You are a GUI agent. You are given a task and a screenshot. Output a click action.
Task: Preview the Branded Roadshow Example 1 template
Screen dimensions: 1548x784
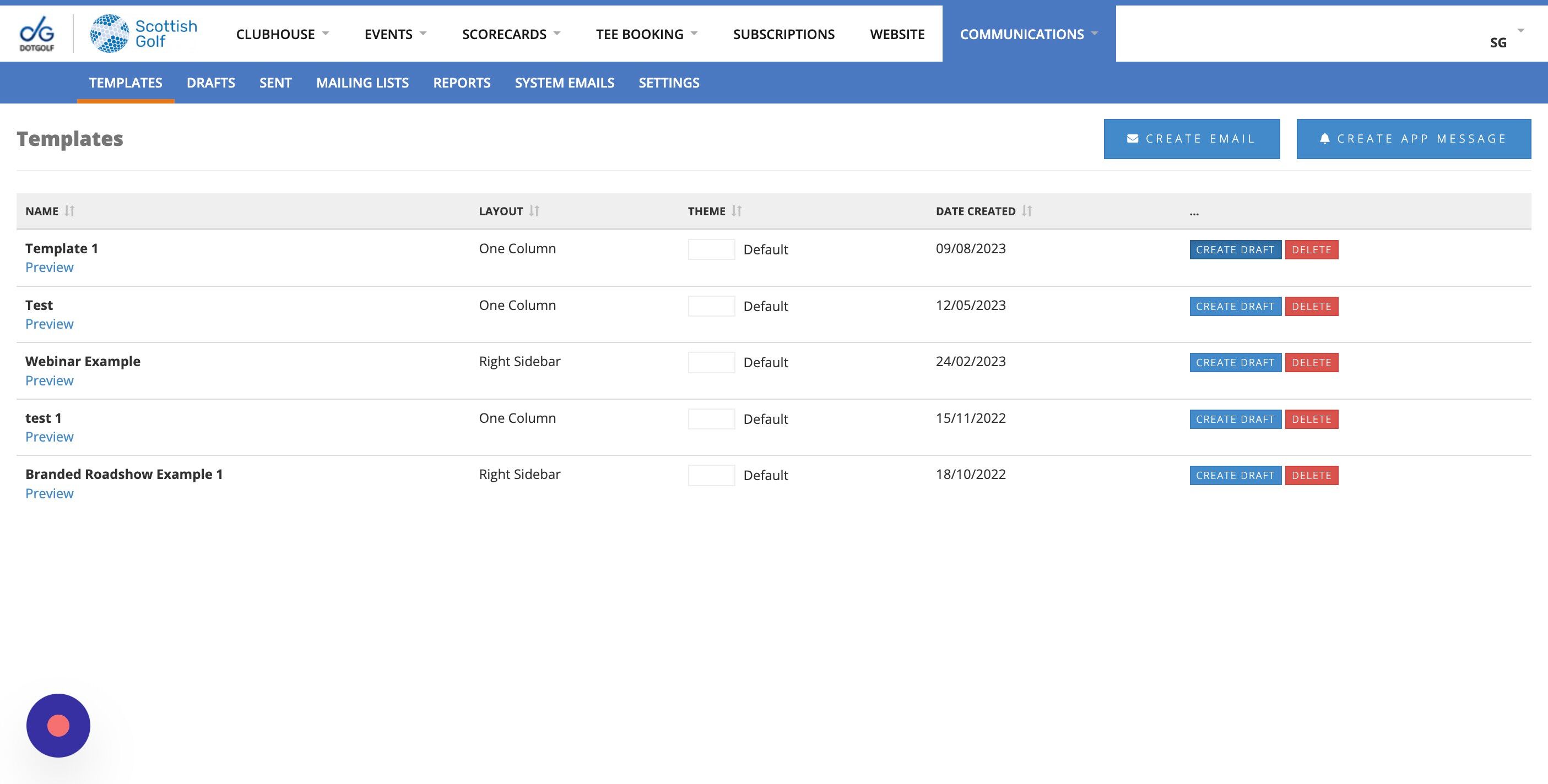(x=49, y=493)
